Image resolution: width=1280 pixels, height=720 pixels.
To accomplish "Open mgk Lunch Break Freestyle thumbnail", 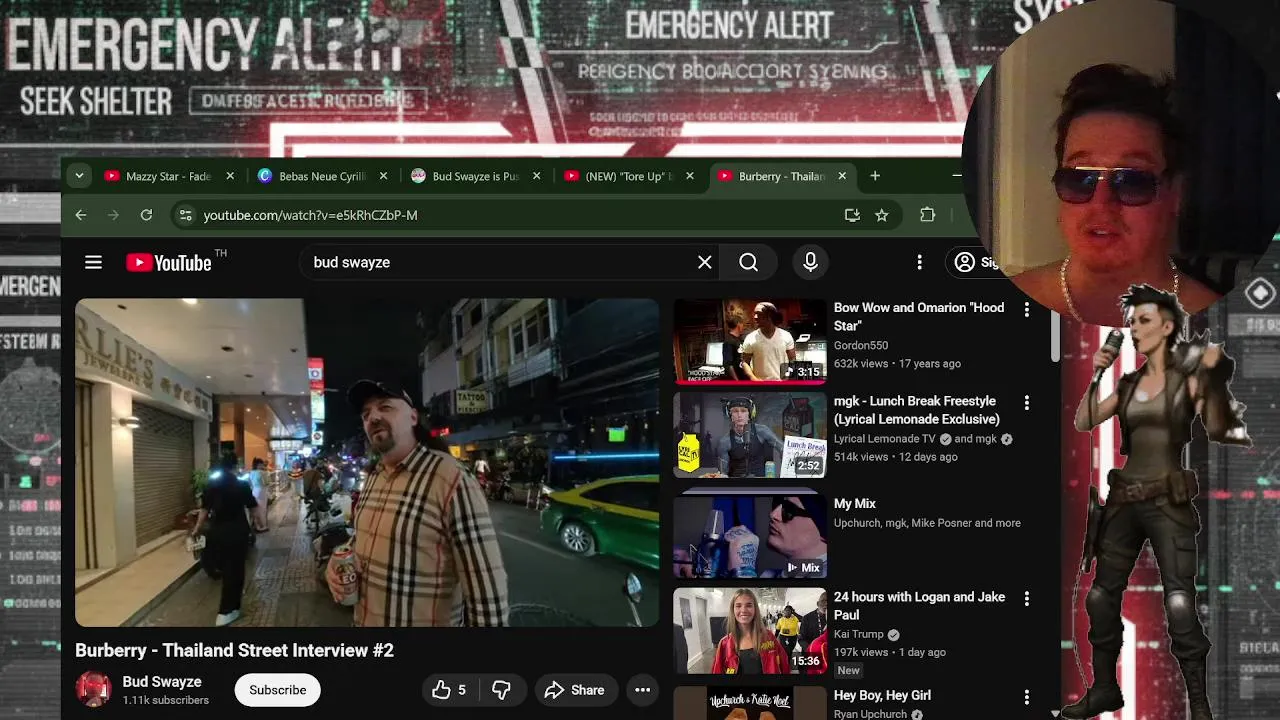I will click(x=749, y=434).
